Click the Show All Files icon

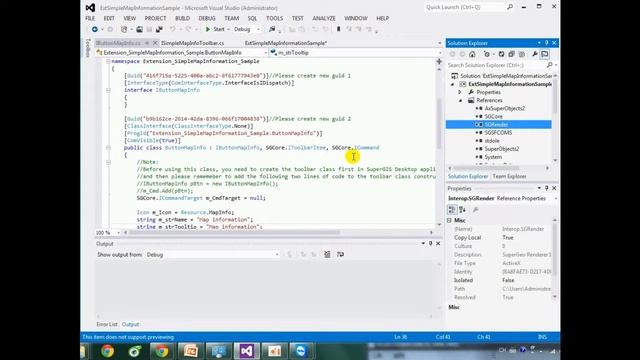click(522, 54)
